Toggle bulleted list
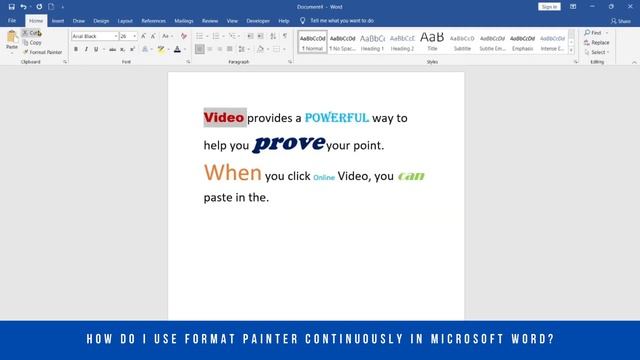Viewport: 640px width, 360px height. click(199, 36)
